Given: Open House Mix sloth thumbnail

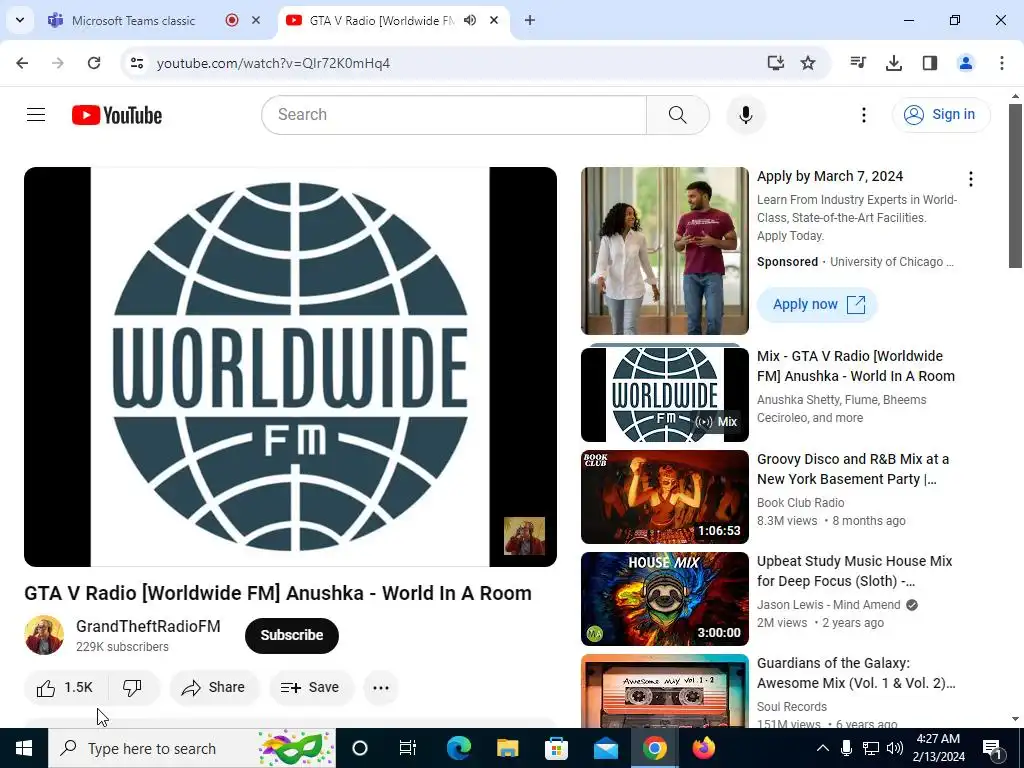Looking at the screenshot, I should pyautogui.click(x=665, y=599).
